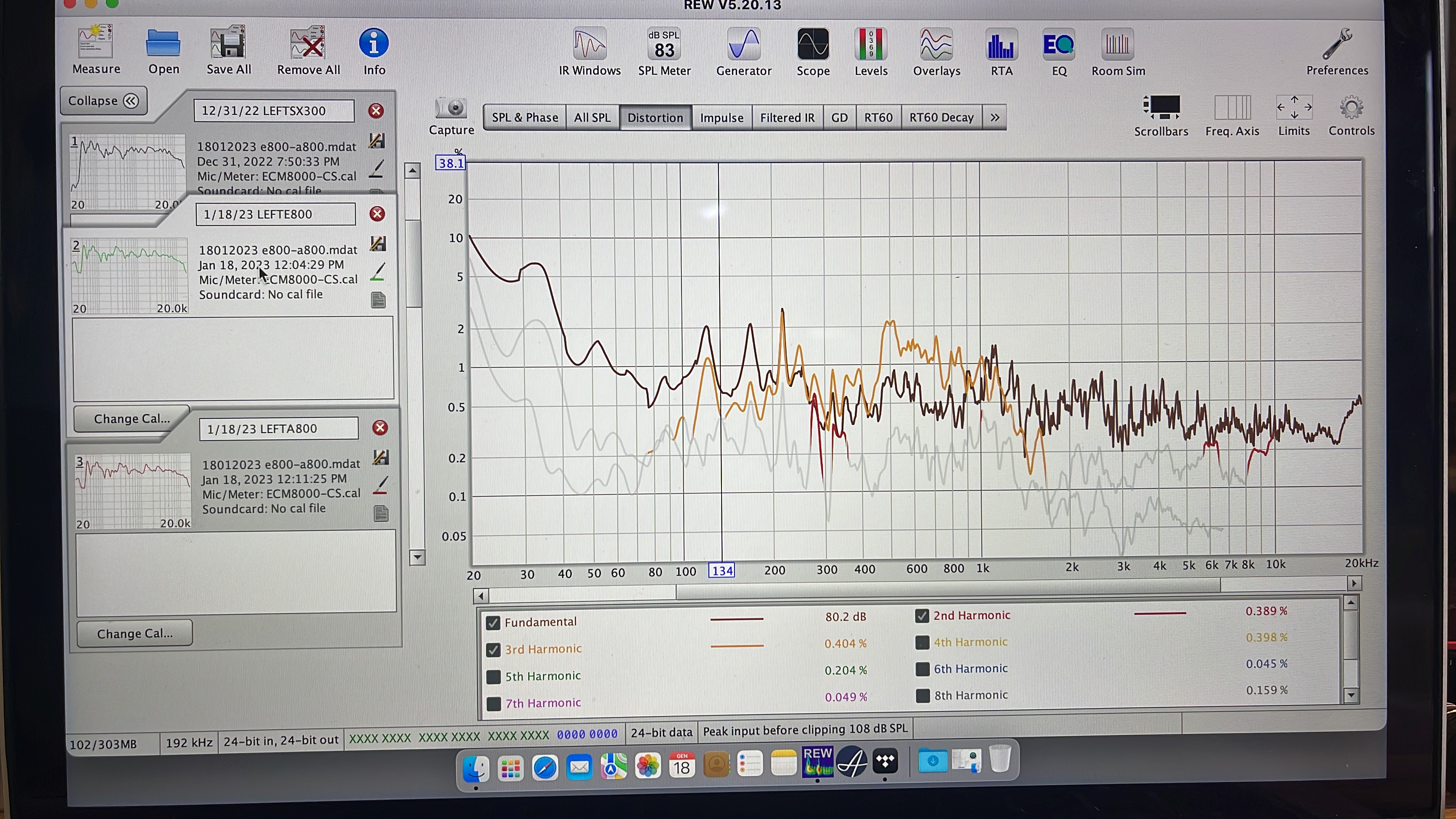Open the Info window icon
Viewport: 1456px width, 819px height.
click(x=373, y=43)
